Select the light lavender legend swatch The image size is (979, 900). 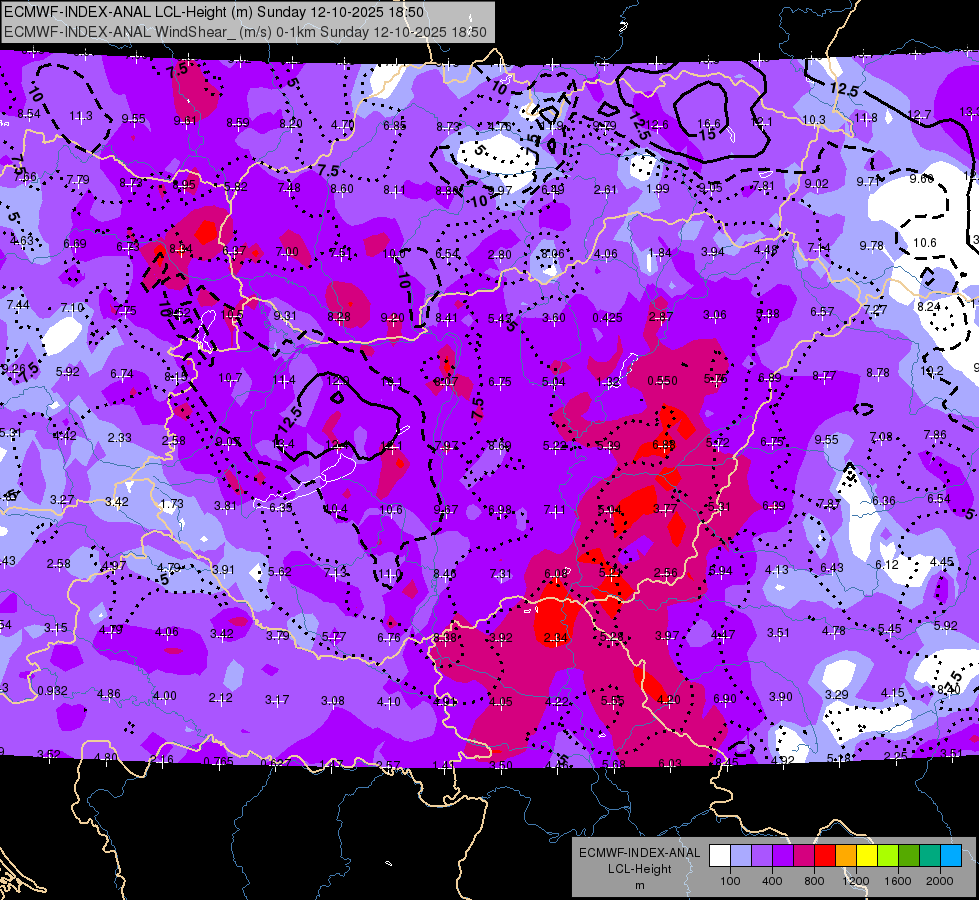[x=740, y=856]
